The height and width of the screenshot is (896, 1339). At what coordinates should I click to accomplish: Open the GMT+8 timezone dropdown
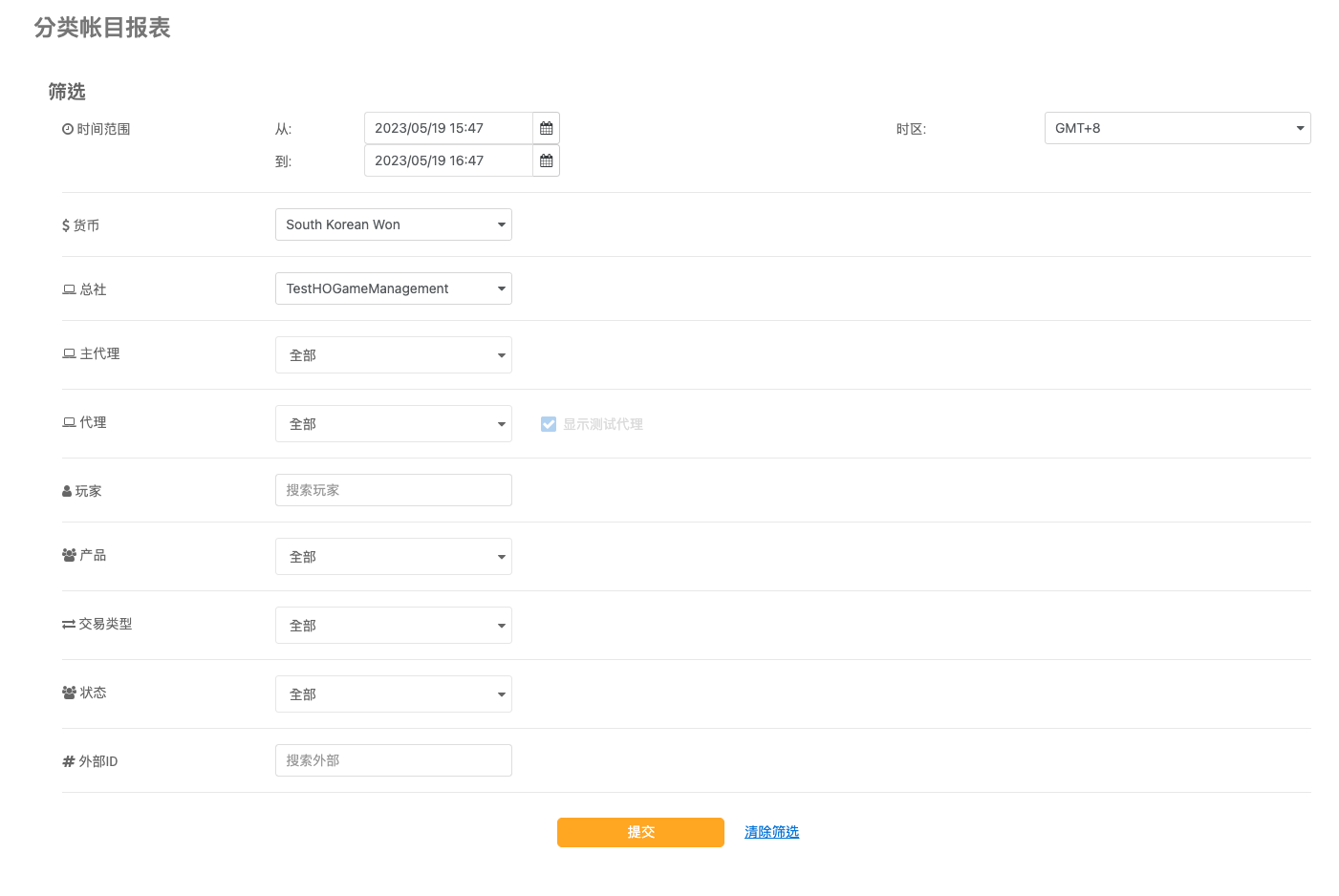point(1177,128)
